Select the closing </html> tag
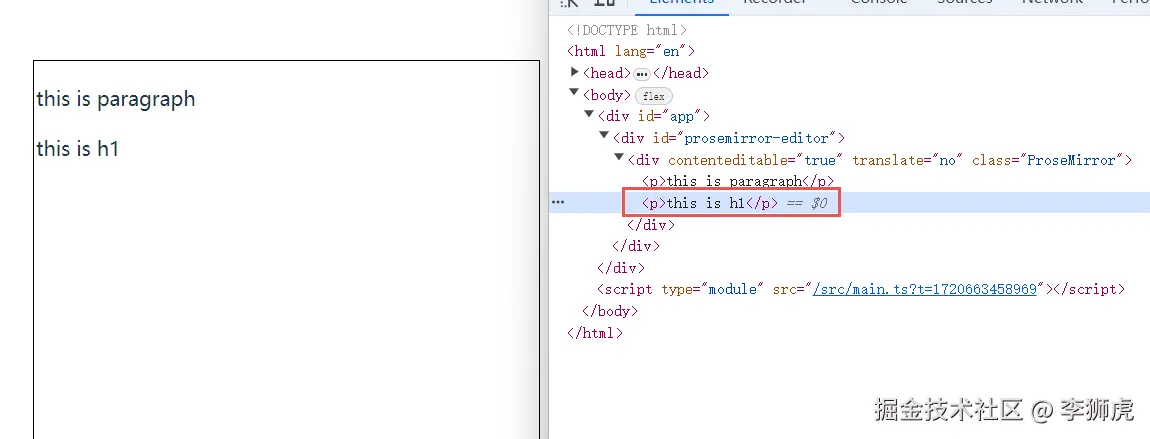The height and width of the screenshot is (439, 1150). pos(595,333)
